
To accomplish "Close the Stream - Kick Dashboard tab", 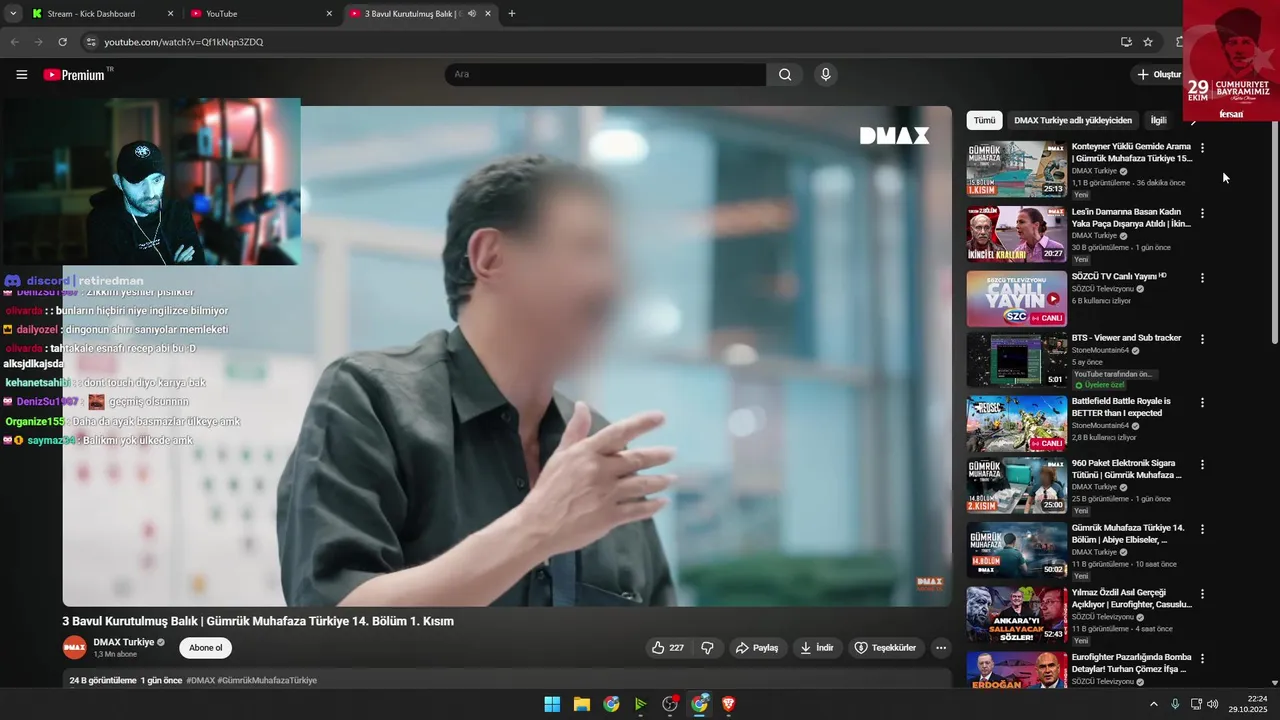I will (x=170, y=14).
